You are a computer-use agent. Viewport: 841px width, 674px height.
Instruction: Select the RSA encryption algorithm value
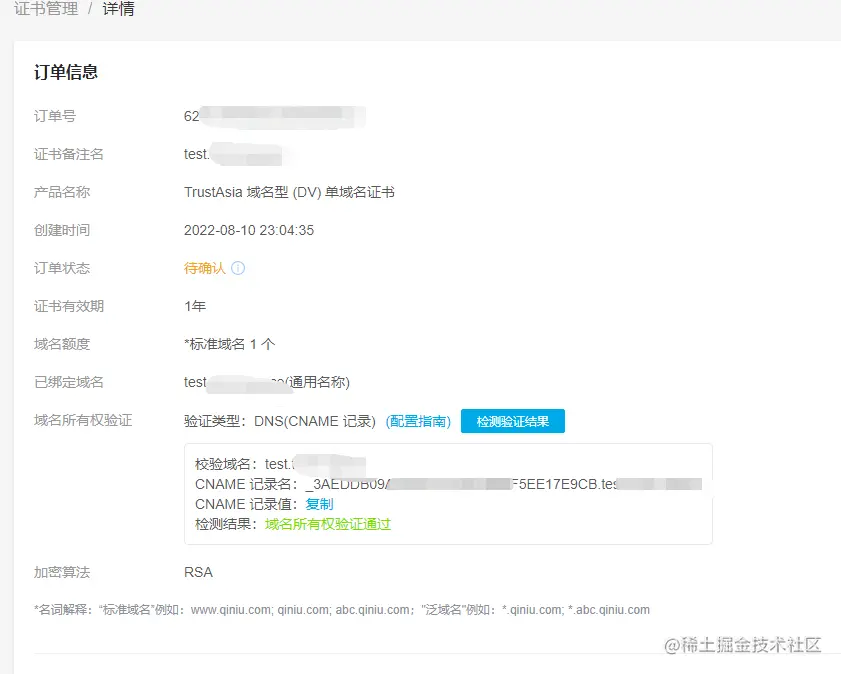[x=198, y=573]
